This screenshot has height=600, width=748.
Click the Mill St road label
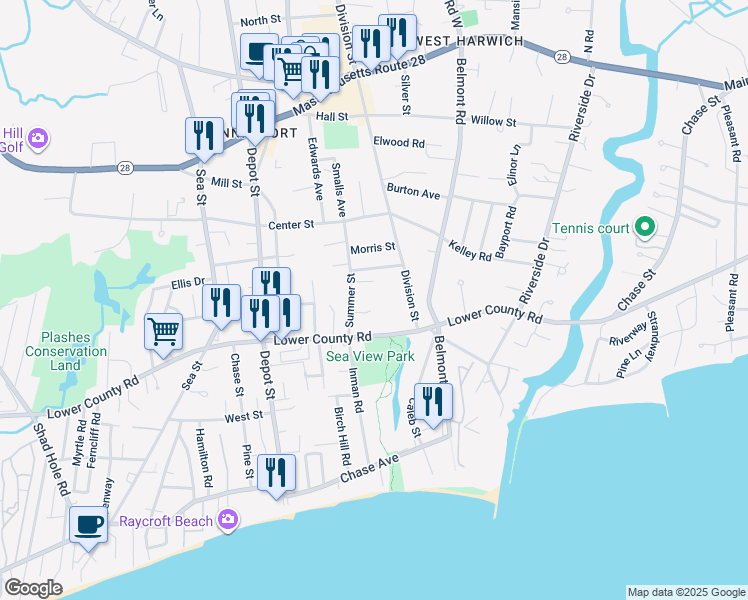227,183
